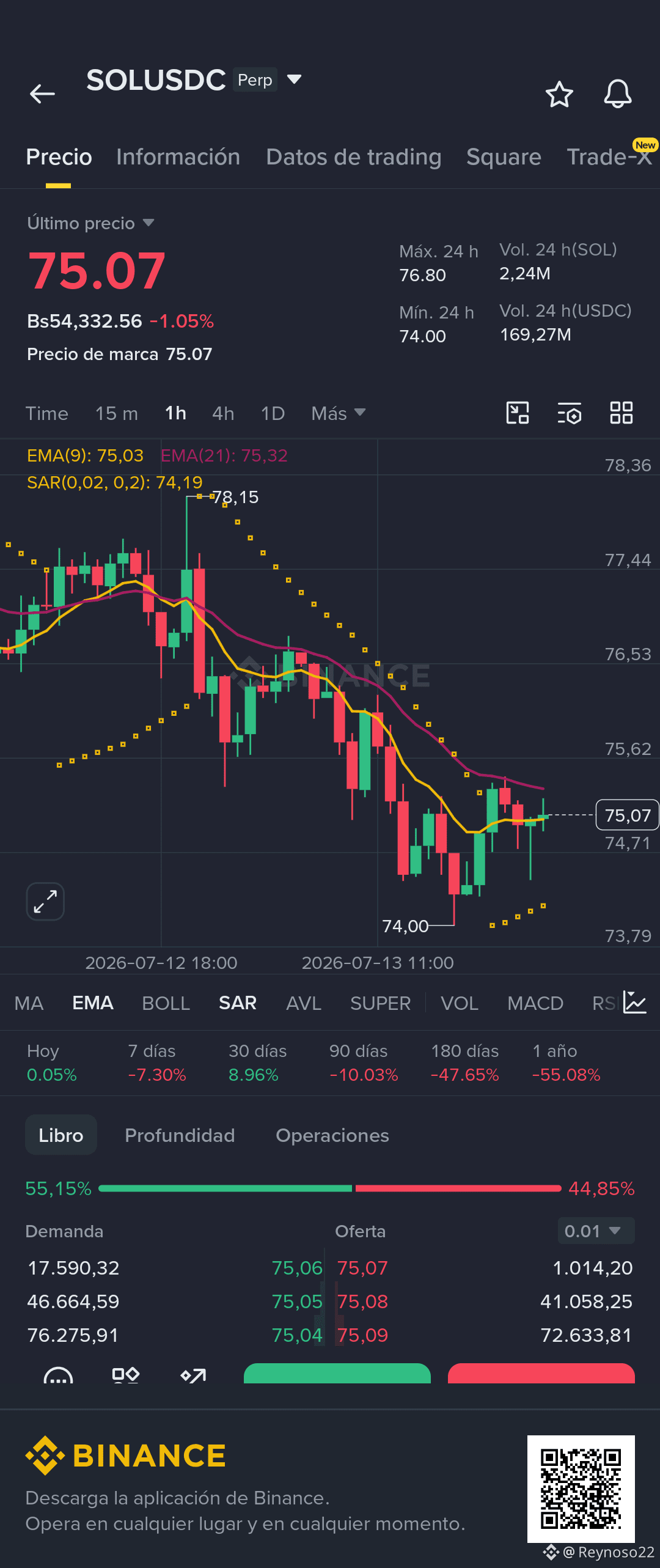
Task: Expand the Último precio dropdown
Action: (90, 223)
